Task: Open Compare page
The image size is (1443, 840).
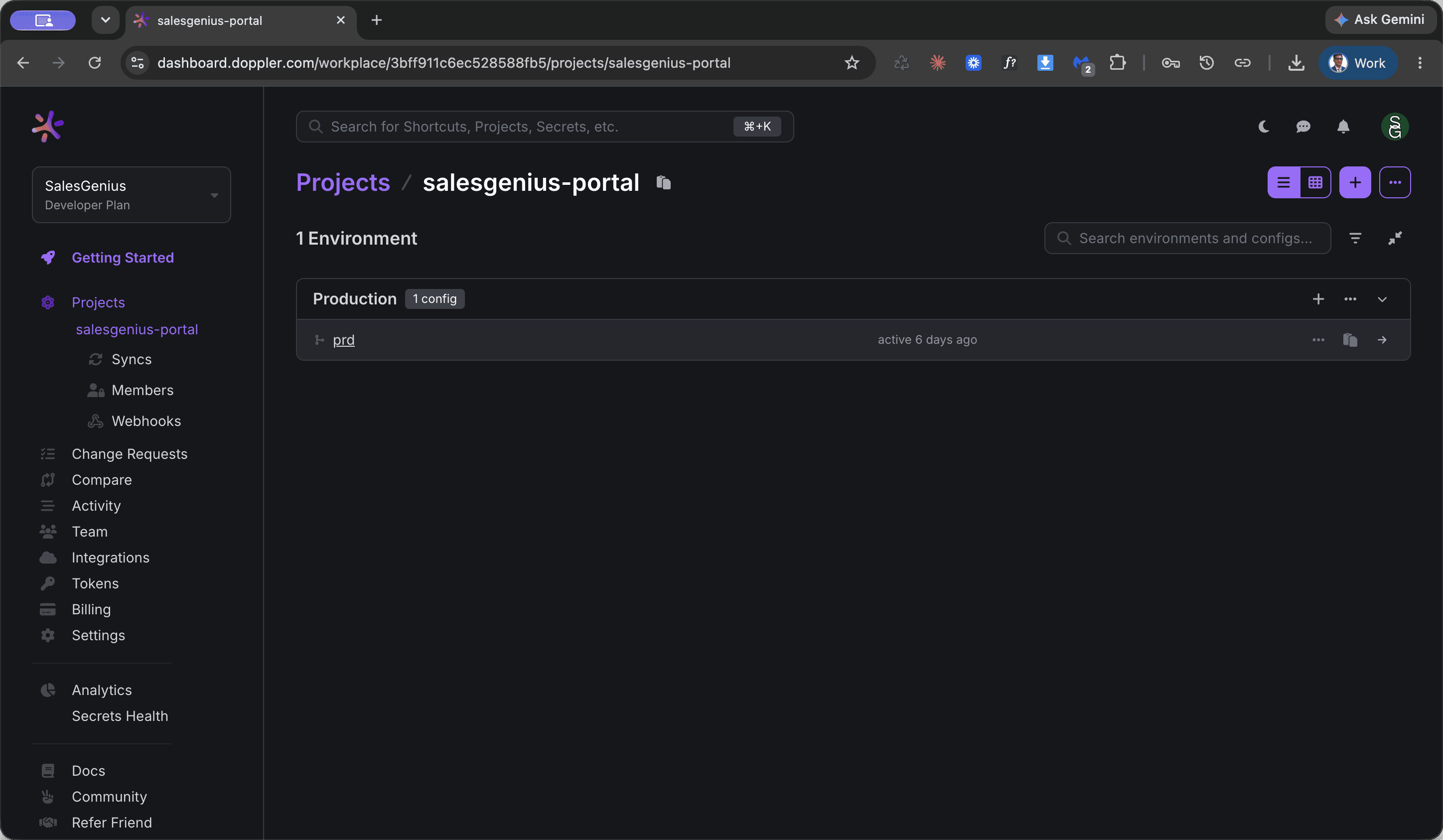Action: (101, 480)
